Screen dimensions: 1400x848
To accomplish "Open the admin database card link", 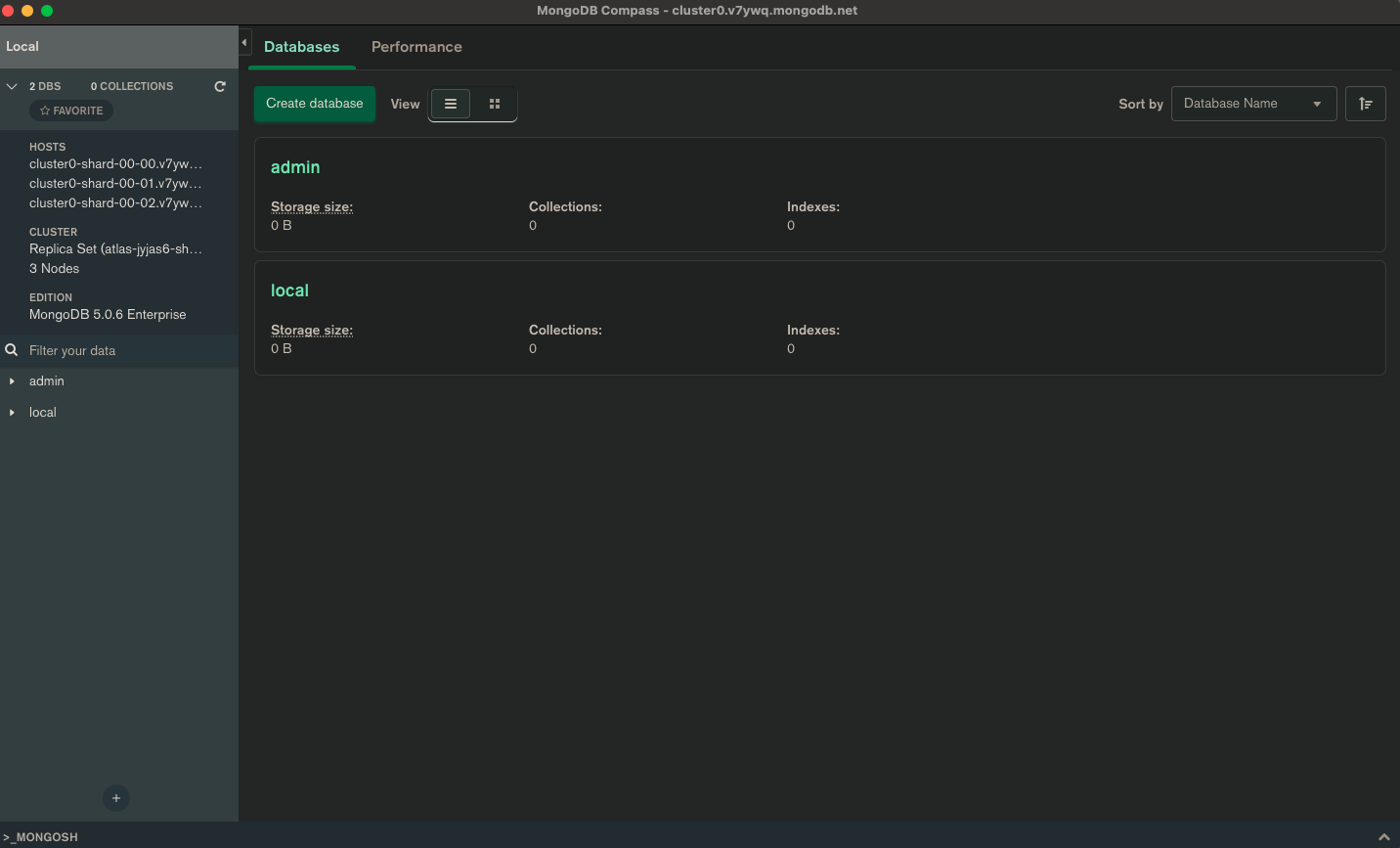I will [x=295, y=167].
